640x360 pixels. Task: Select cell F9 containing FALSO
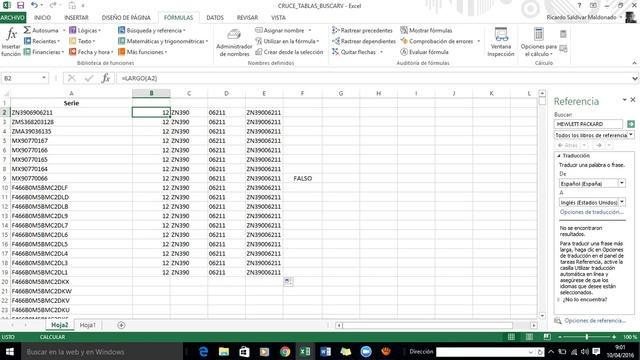click(x=302, y=178)
